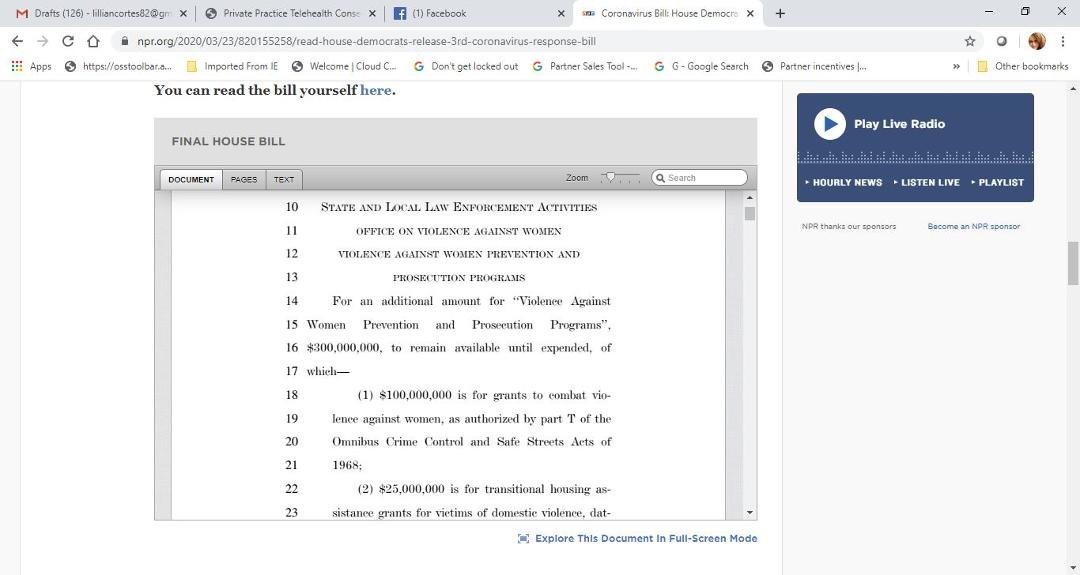
Task: Open Chrome profile avatar
Action: tap(1037, 41)
